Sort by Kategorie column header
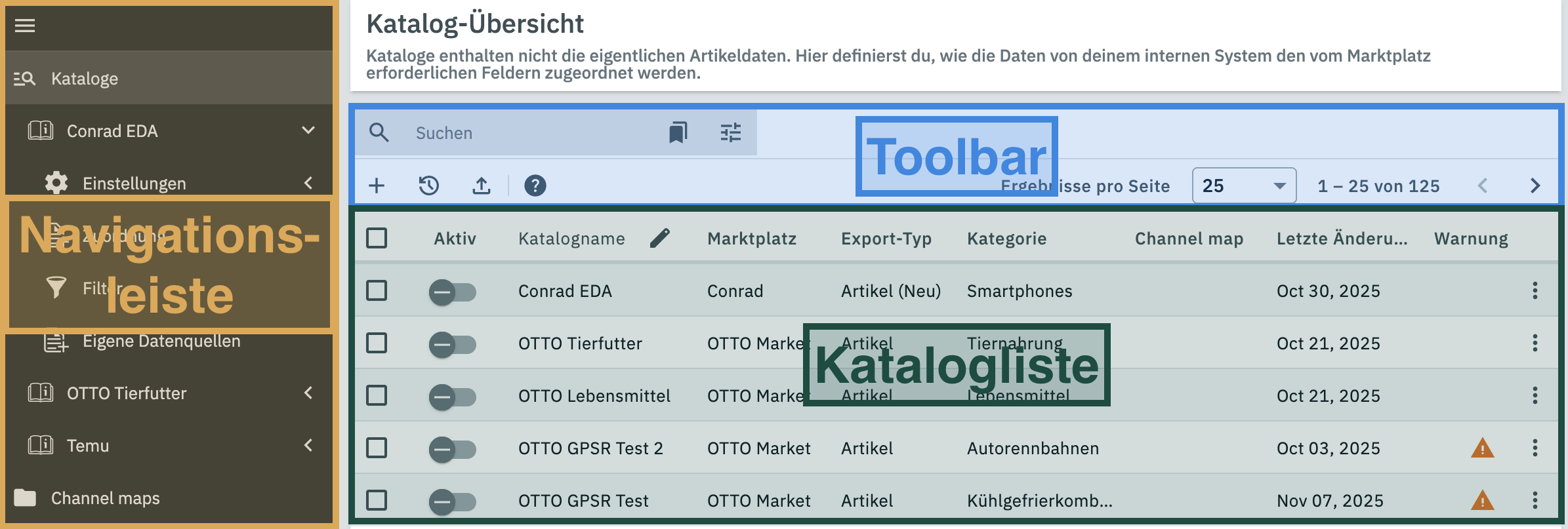 [x=1007, y=239]
